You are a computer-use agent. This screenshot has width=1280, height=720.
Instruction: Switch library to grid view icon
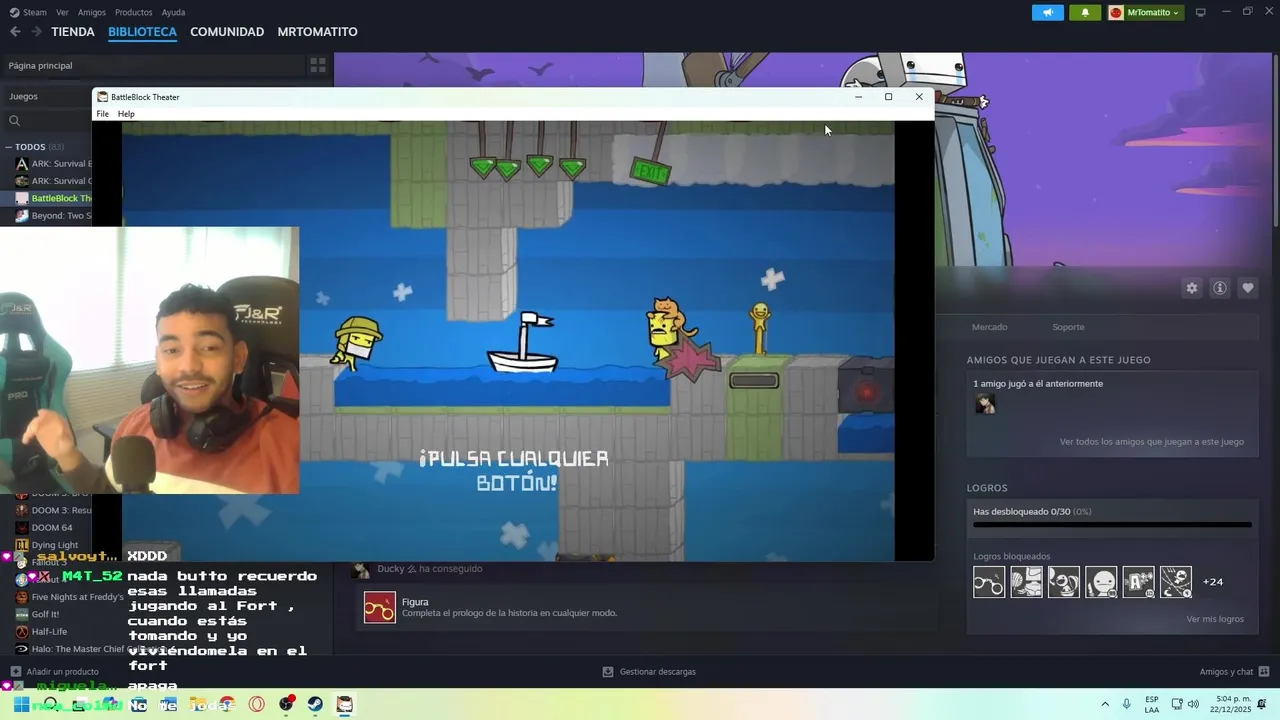pyautogui.click(x=318, y=65)
